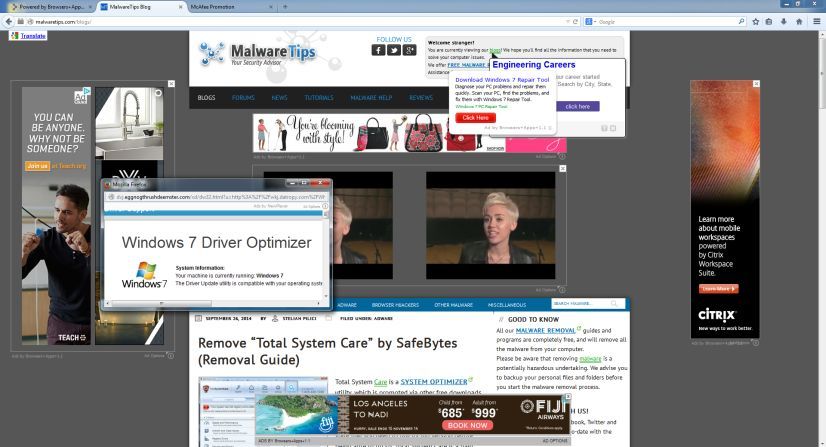Screen dimensions: 826x447
Task: Close the Citrix ad on the right
Action: (x=756, y=84)
